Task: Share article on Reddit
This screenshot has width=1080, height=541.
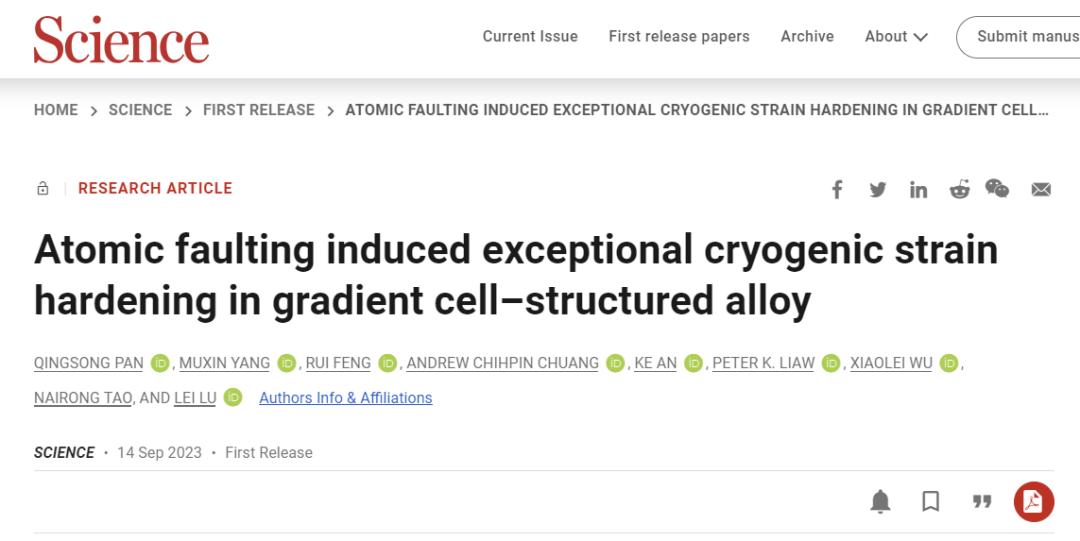Action: coord(959,189)
